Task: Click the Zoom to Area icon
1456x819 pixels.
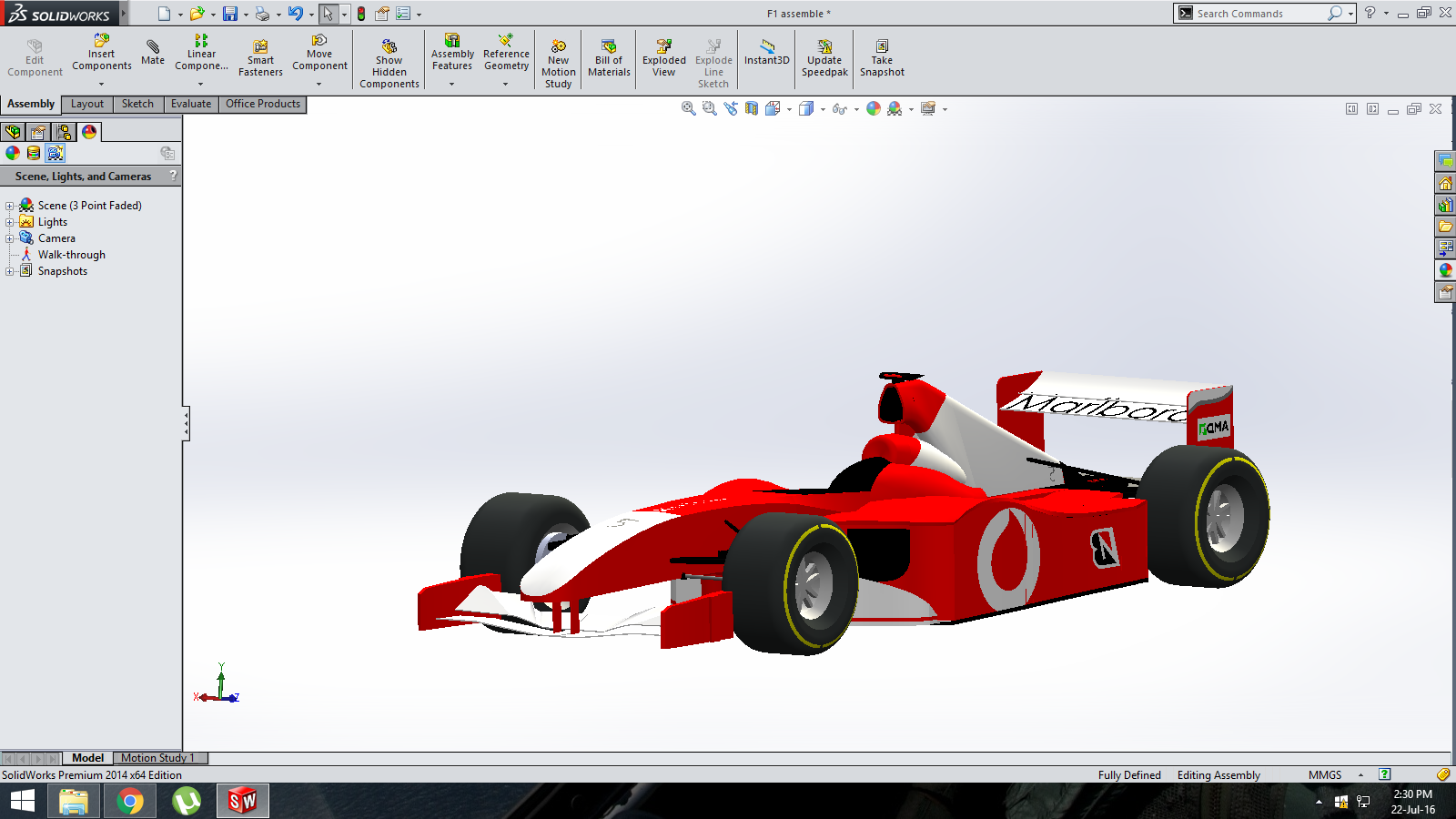Action: [x=710, y=108]
